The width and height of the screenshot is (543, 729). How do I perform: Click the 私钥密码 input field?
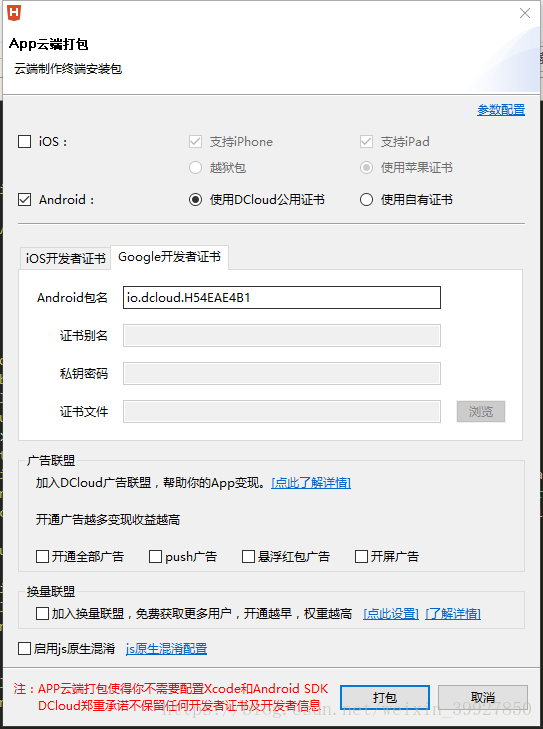point(282,374)
